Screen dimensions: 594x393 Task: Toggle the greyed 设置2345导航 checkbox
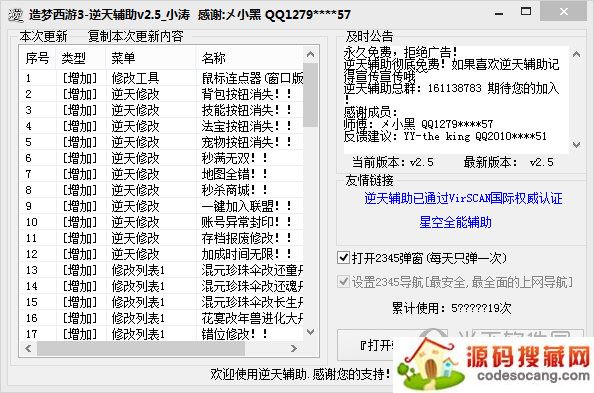pos(343,282)
